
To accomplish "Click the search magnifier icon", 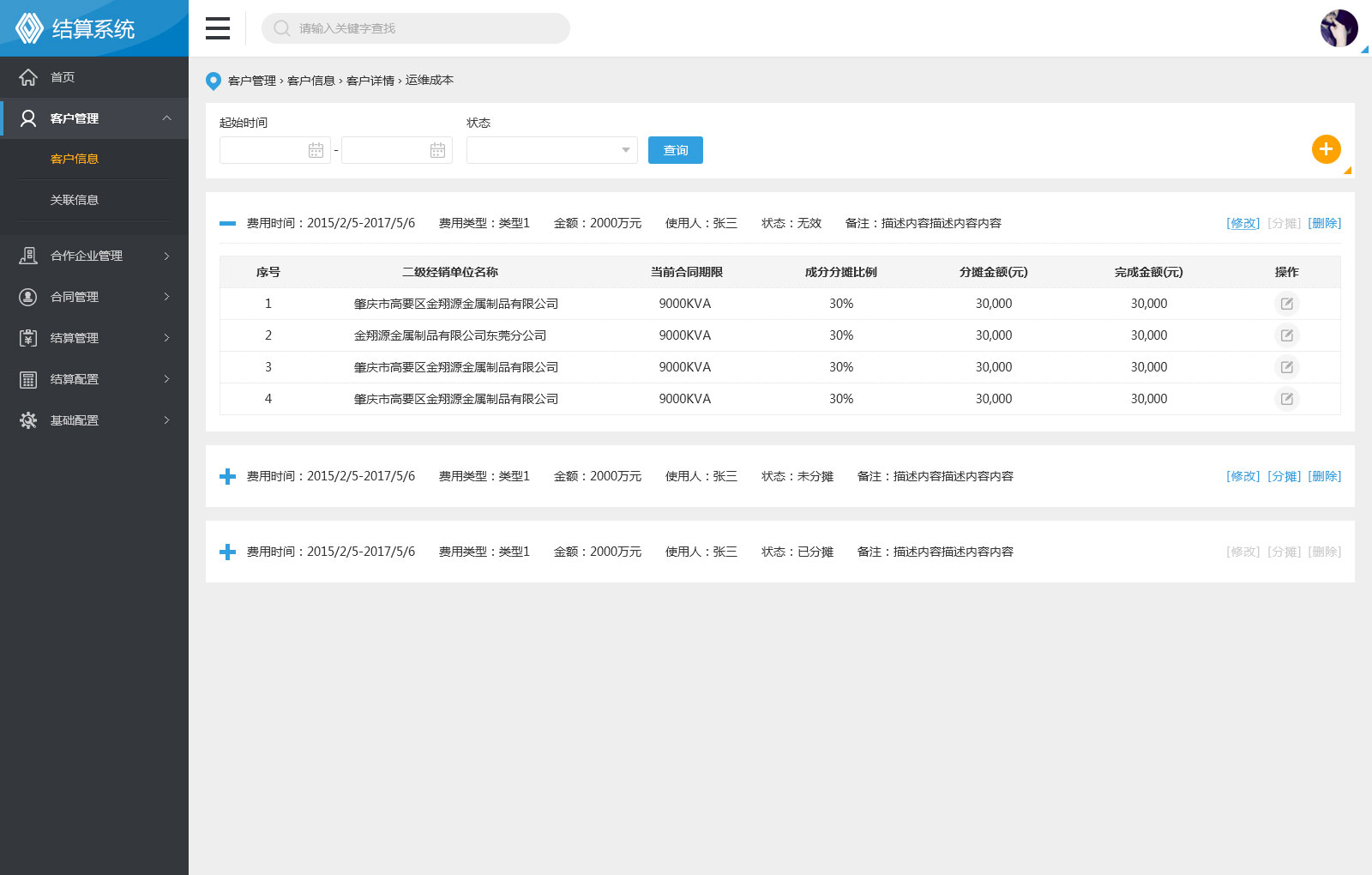I will point(281,28).
